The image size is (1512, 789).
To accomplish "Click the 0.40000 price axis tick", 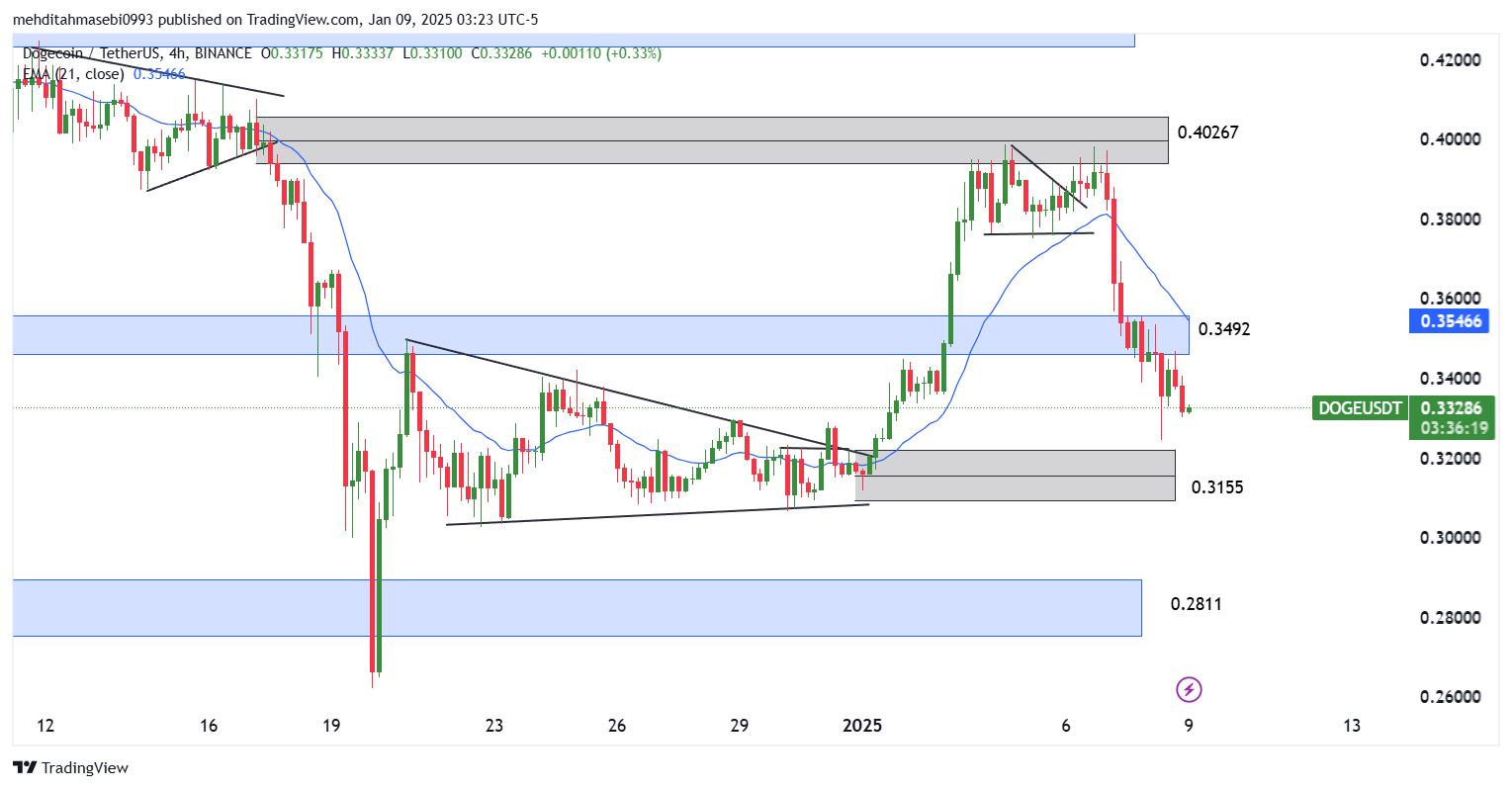I will click(x=1451, y=139).
